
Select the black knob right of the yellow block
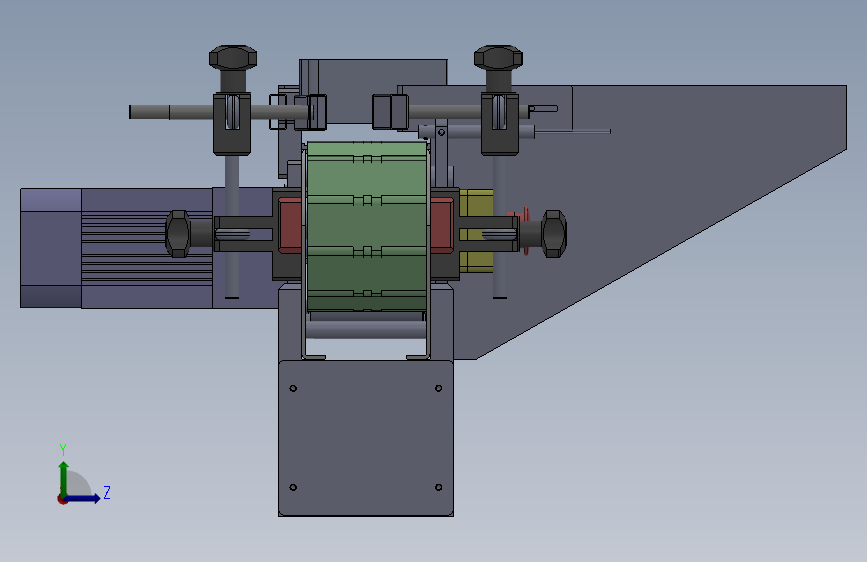[553, 233]
